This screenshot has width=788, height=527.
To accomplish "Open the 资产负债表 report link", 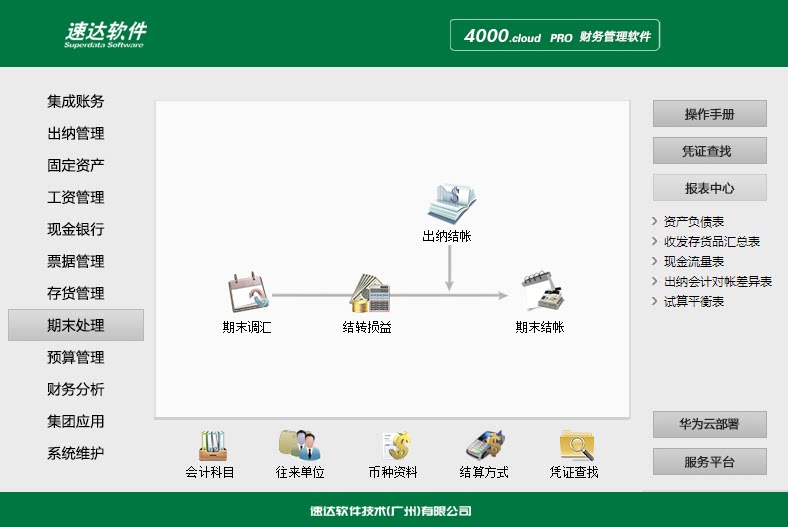I will (x=694, y=222).
